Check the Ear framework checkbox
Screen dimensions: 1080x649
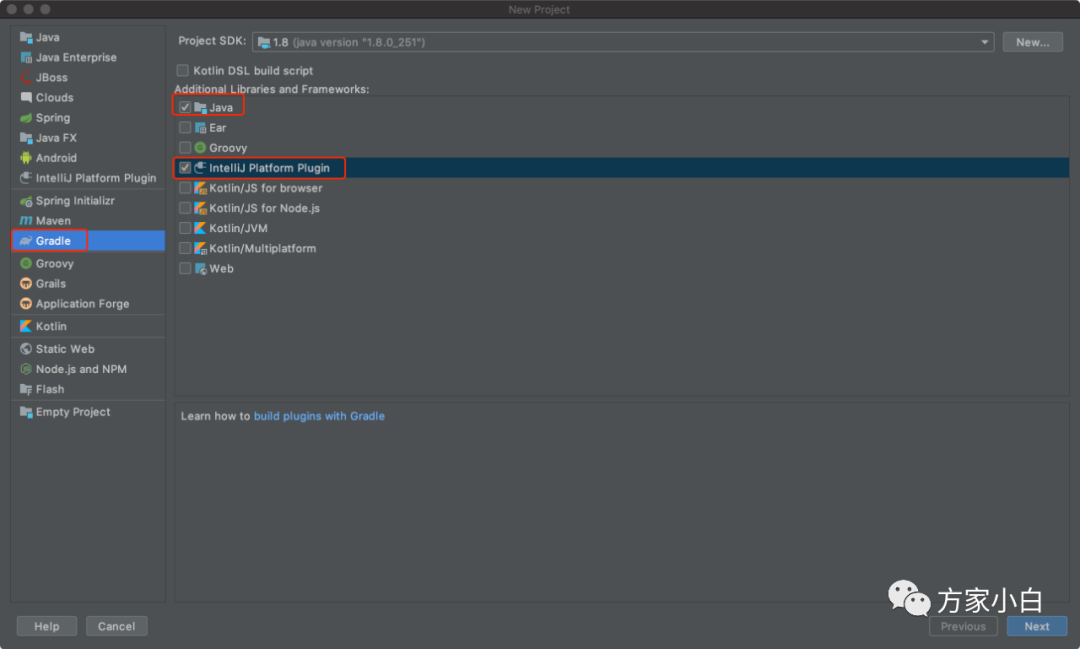185,127
